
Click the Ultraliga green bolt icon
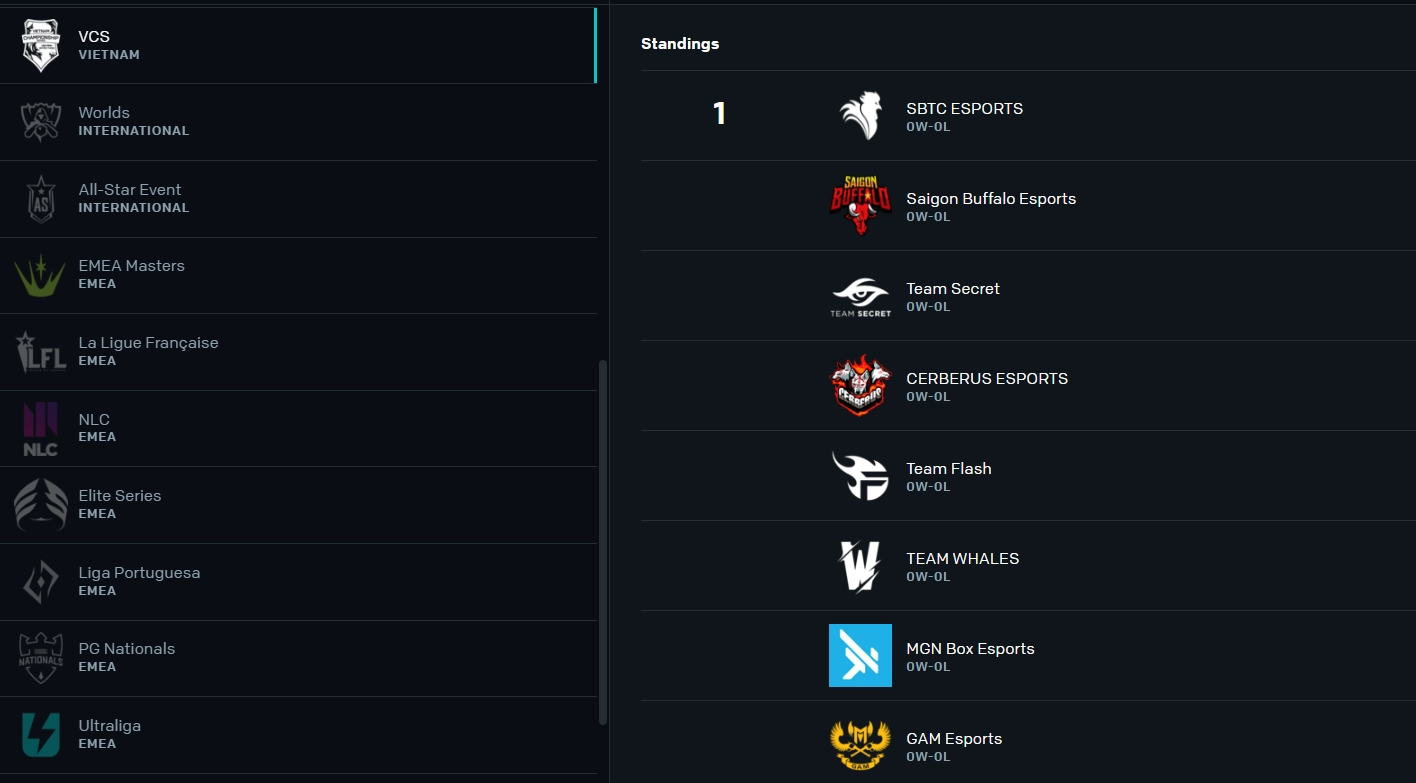point(41,735)
